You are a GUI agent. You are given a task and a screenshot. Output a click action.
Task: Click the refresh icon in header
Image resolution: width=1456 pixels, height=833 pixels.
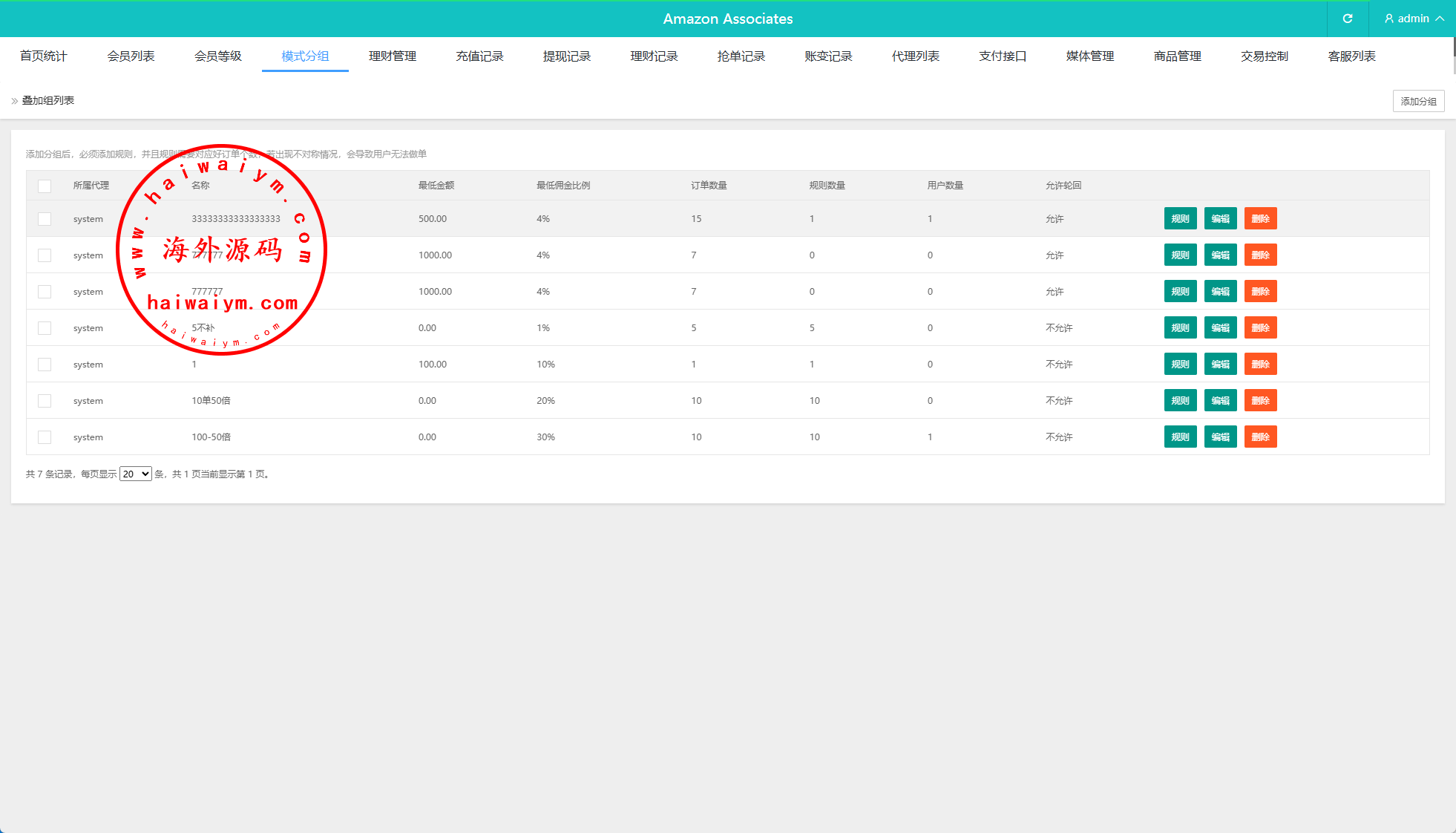[1348, 19]
